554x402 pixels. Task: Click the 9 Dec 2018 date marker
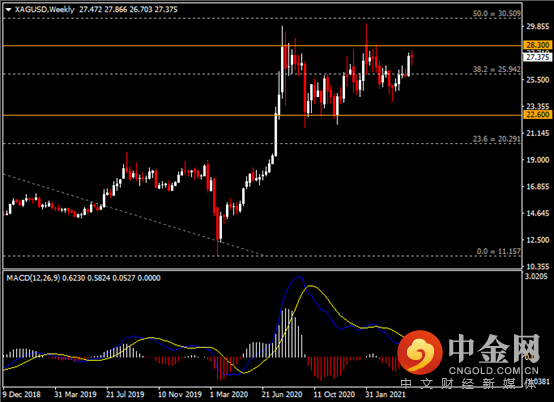tap(22, 394)
